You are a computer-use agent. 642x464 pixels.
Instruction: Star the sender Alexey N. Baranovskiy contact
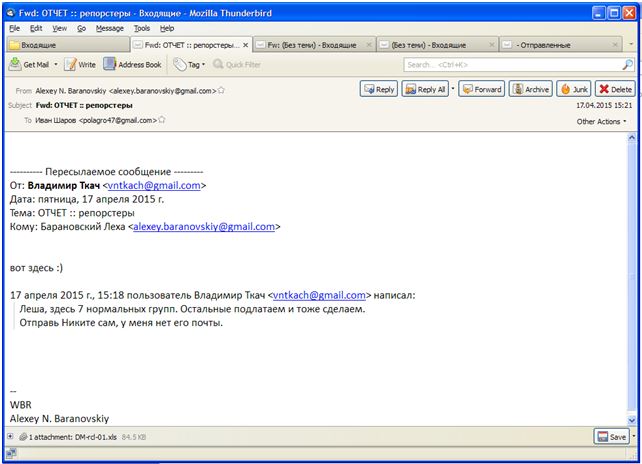(221, 90)
